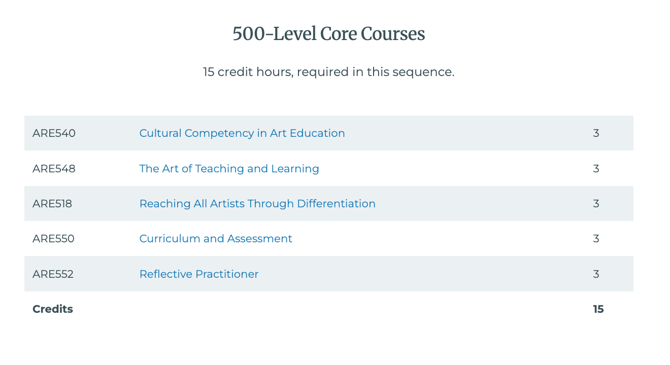Click credit value 3 in ARE550 row
The image size is (670, 365).
click(x=596, y=238)
